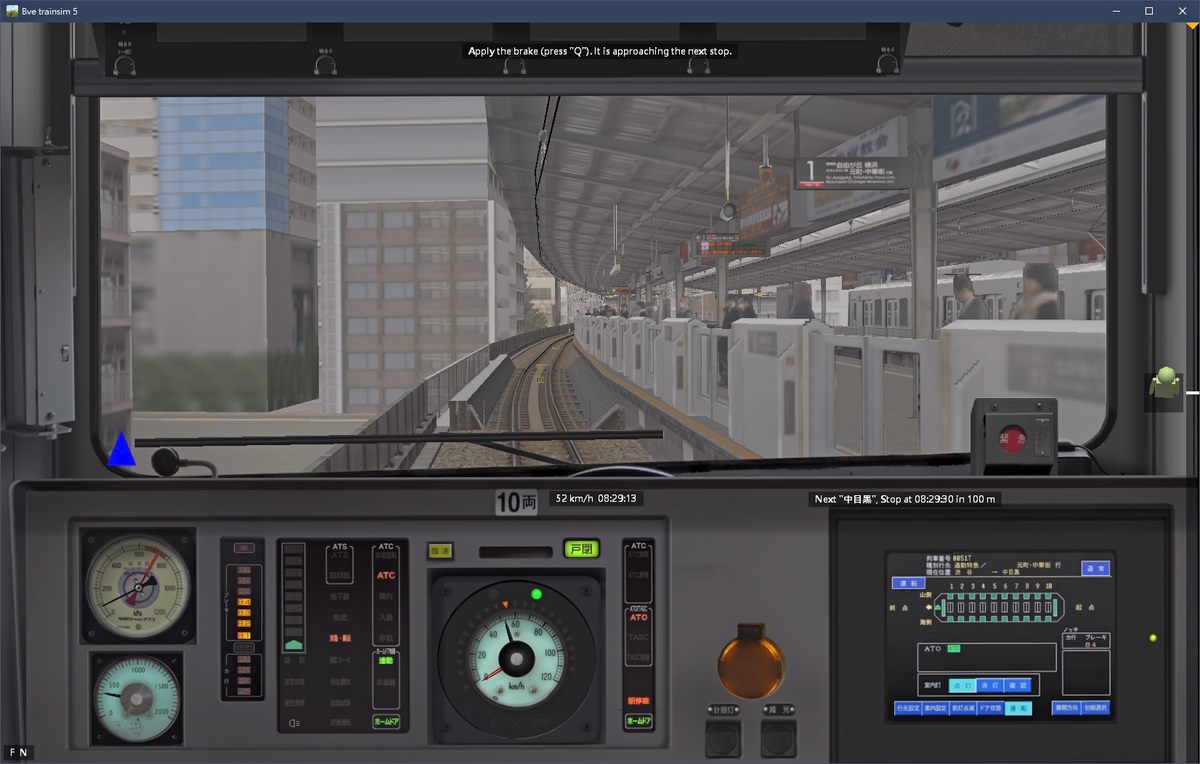Toggle the 計器灯 instrument light switch
The image size is (1200, 764).
pos(722,738)
